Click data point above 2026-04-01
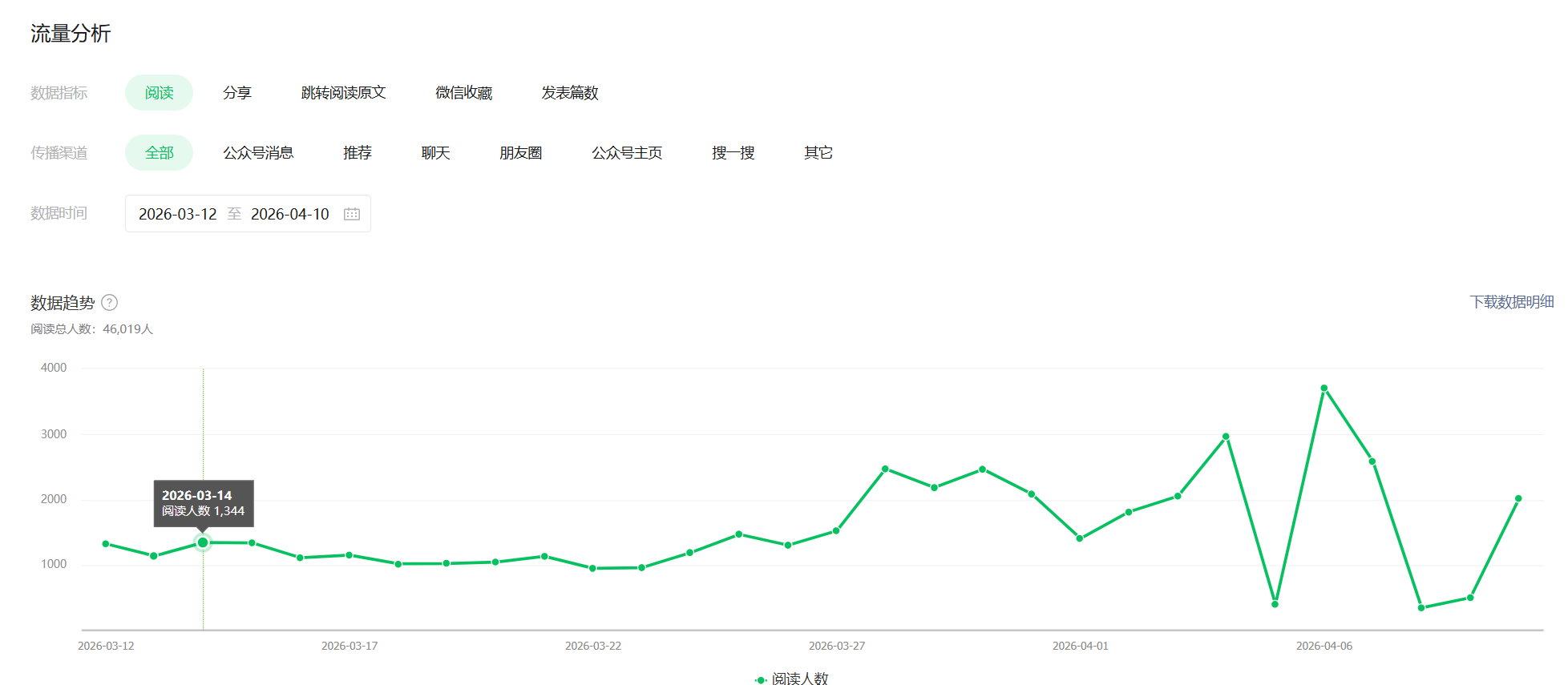 pyautogui.click(x=1080, y=538)
